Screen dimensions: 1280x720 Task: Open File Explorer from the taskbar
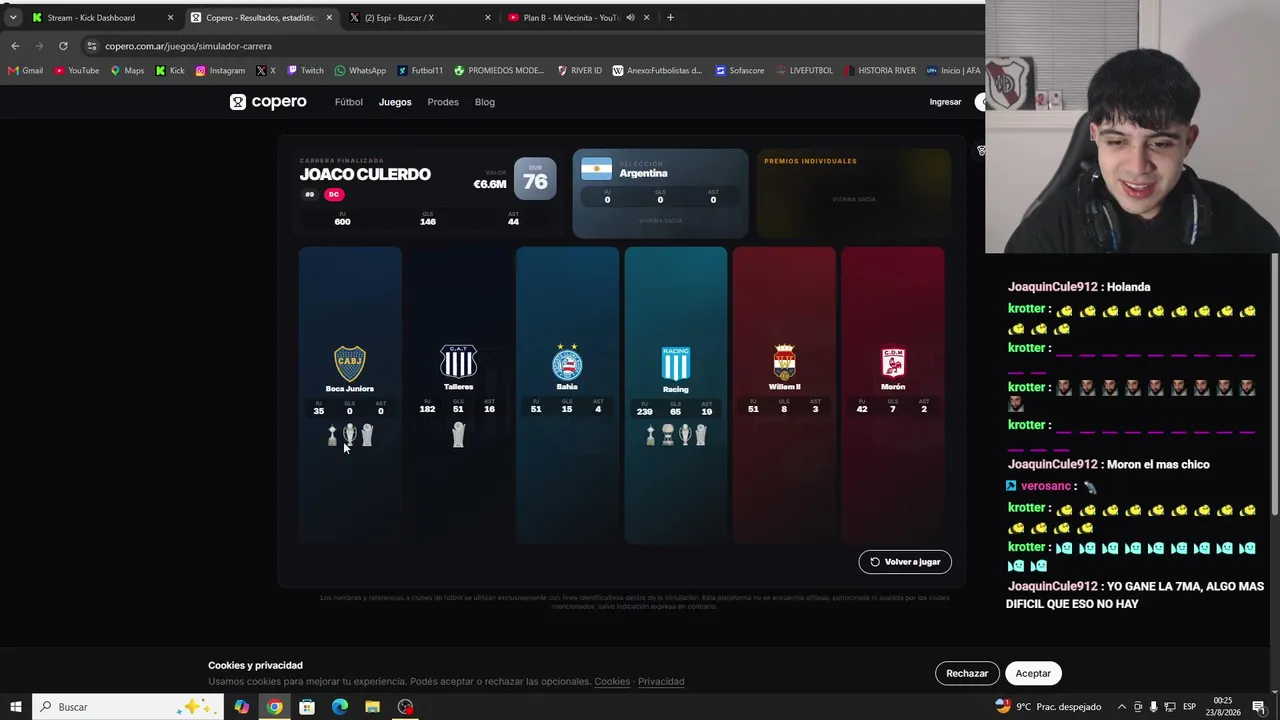(372, 707)
